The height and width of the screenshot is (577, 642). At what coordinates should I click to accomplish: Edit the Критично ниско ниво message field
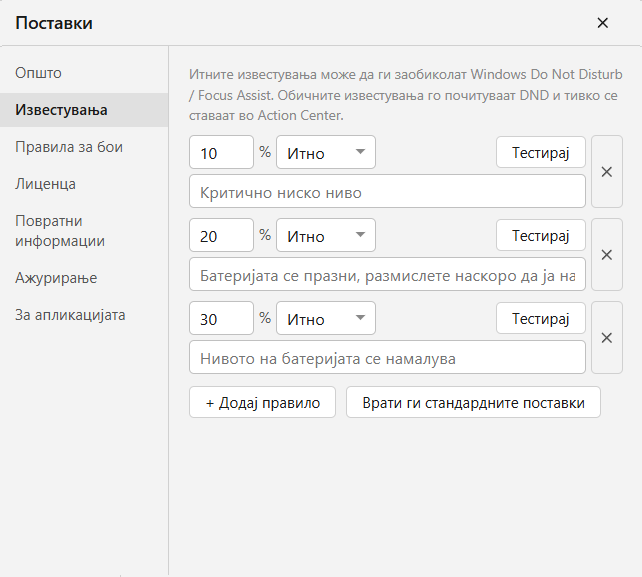(x=387, y=191)
